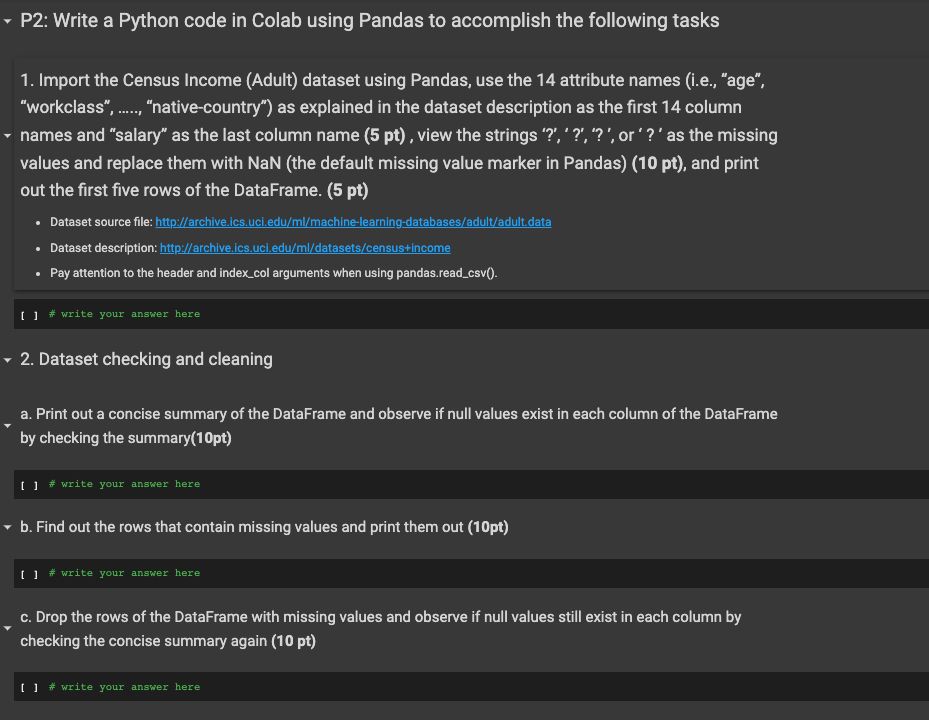Collapse the concise summary subsection 'a'

pos(8,426)
